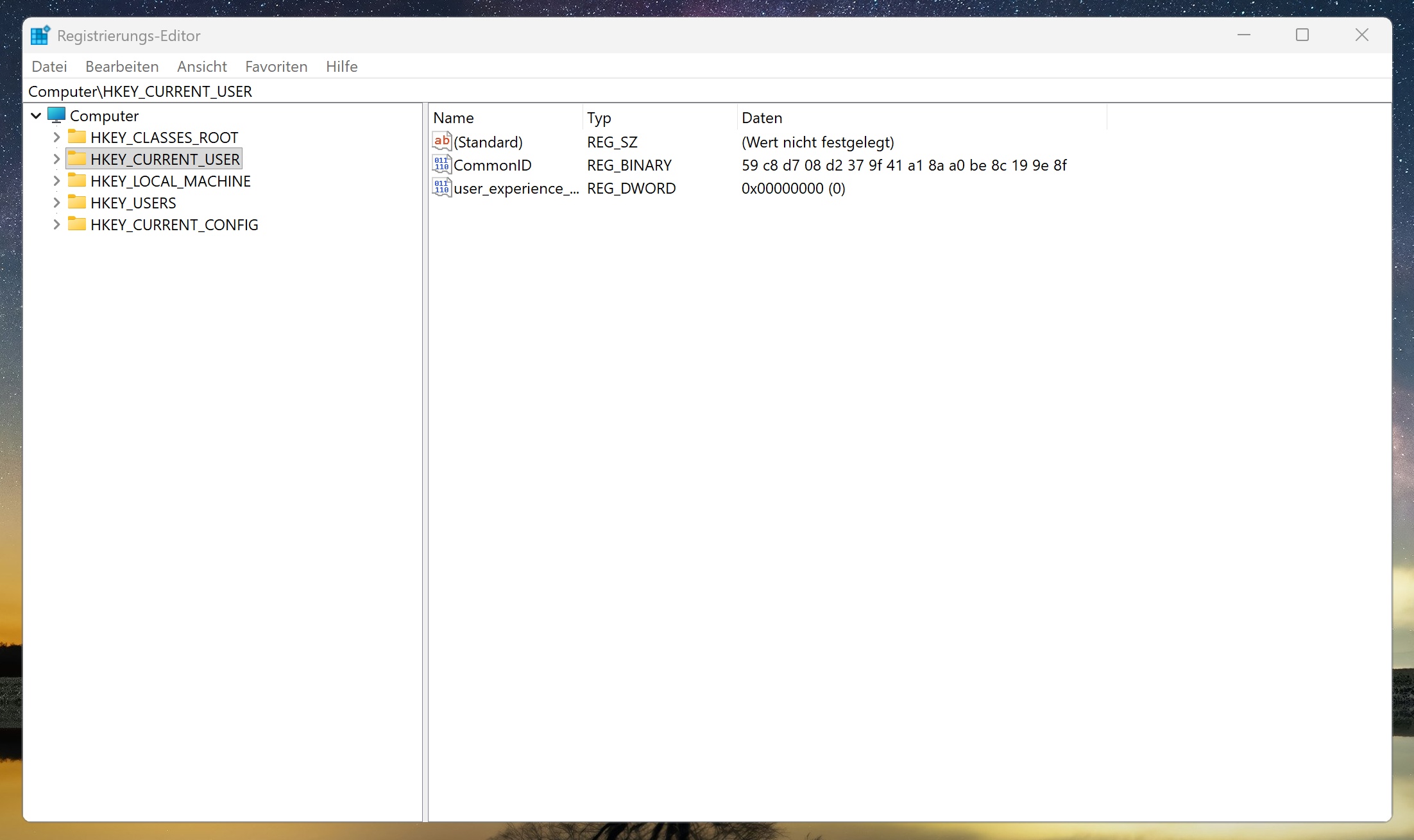Image resolution: width=1414 pixels, height=840 pixels.
Task: Open the Hilfe menu
Action: coord(342,67)
